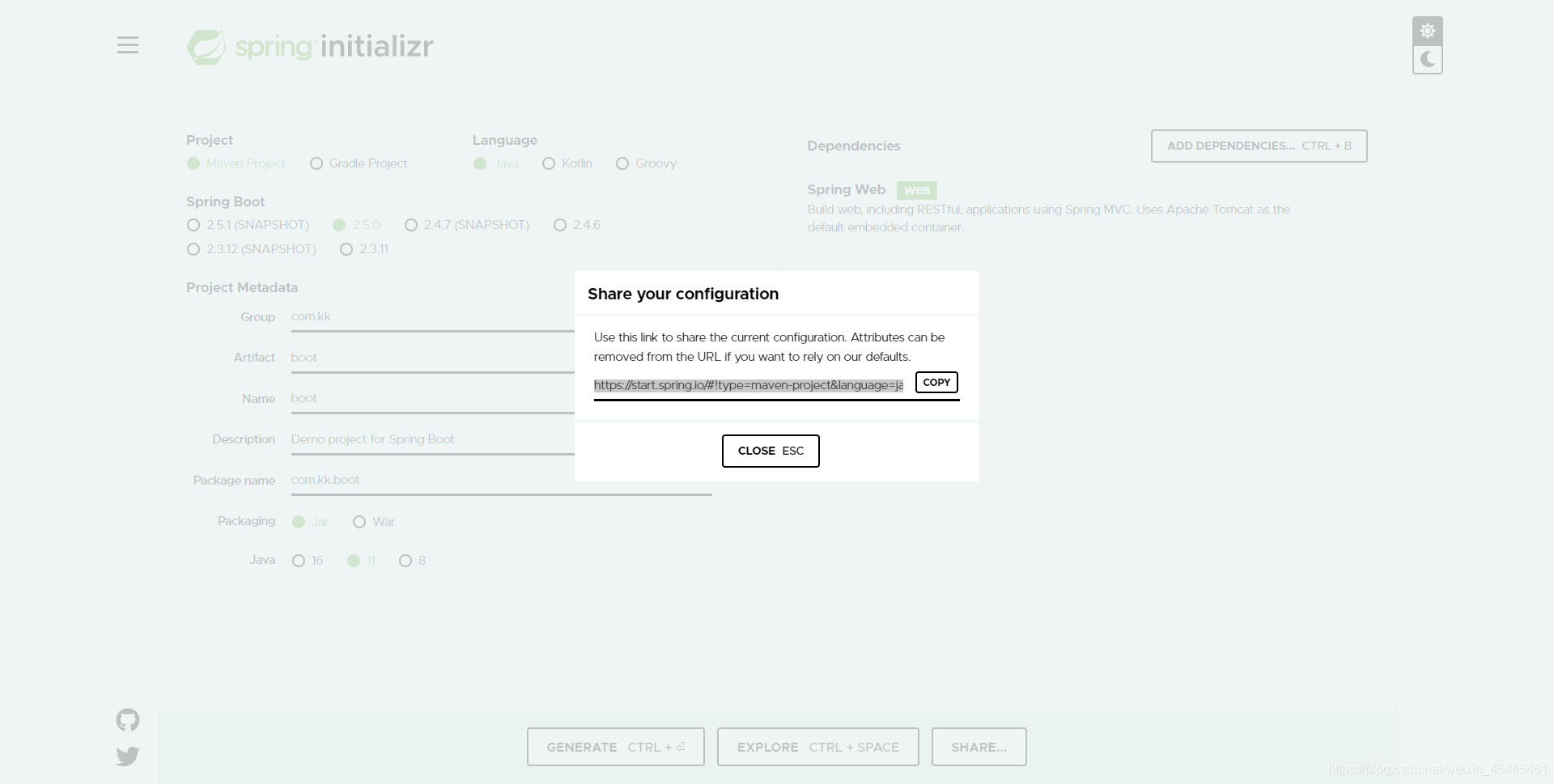This screenshot has width=1554, height=784.
Task: Click the COPY button in share dialog
Action: (x=936, y=383)
